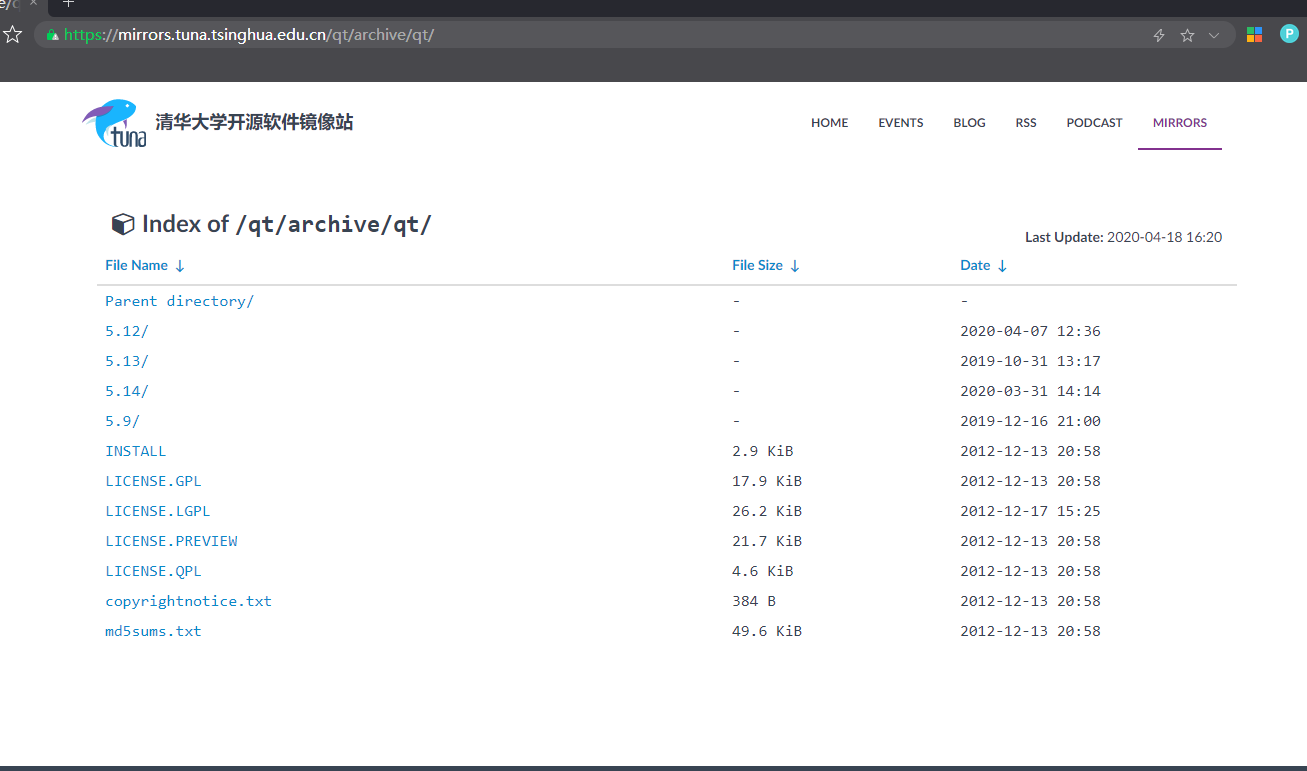1307x771 pixels.
Task: Open the LICENSE.PREVIEW file link
Action: [171, 541]
